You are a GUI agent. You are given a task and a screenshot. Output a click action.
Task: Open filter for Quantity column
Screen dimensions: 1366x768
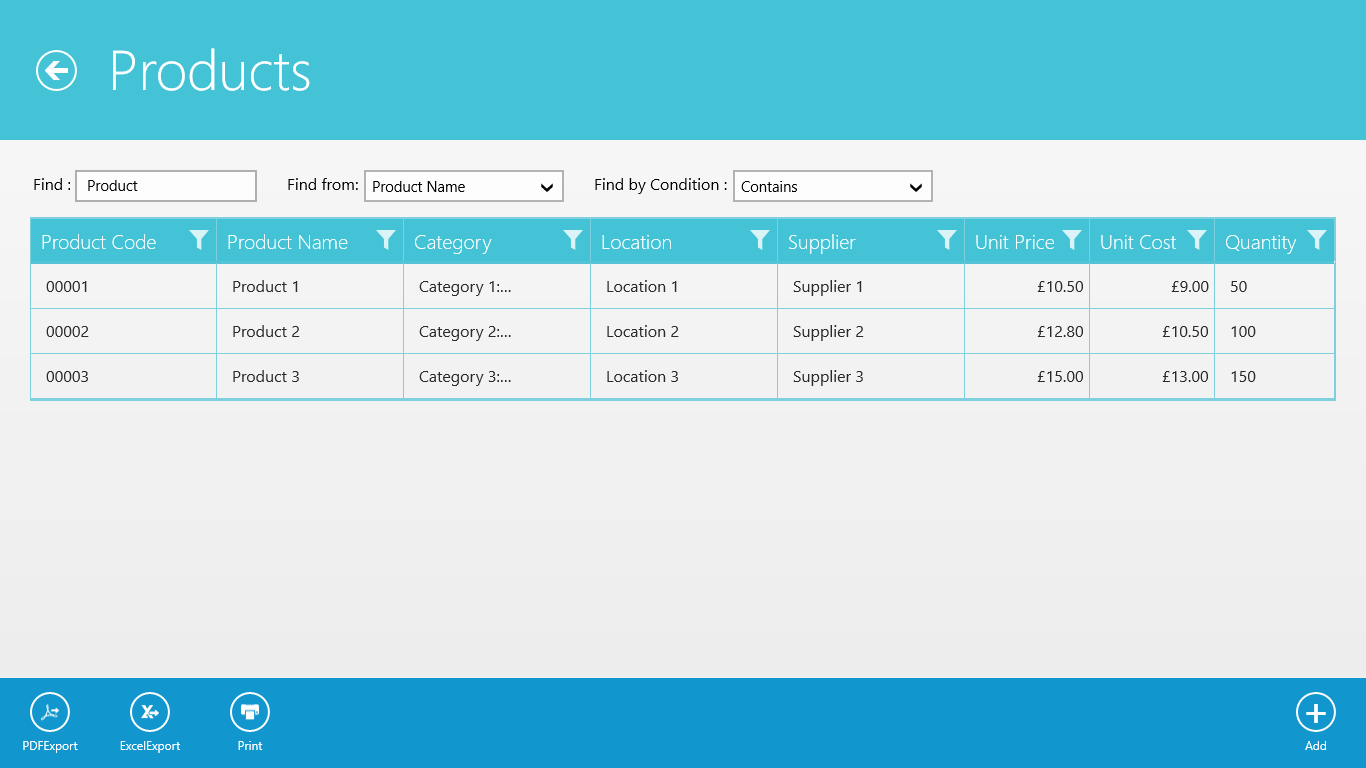pyautogui.click(x=1317, y=240)
